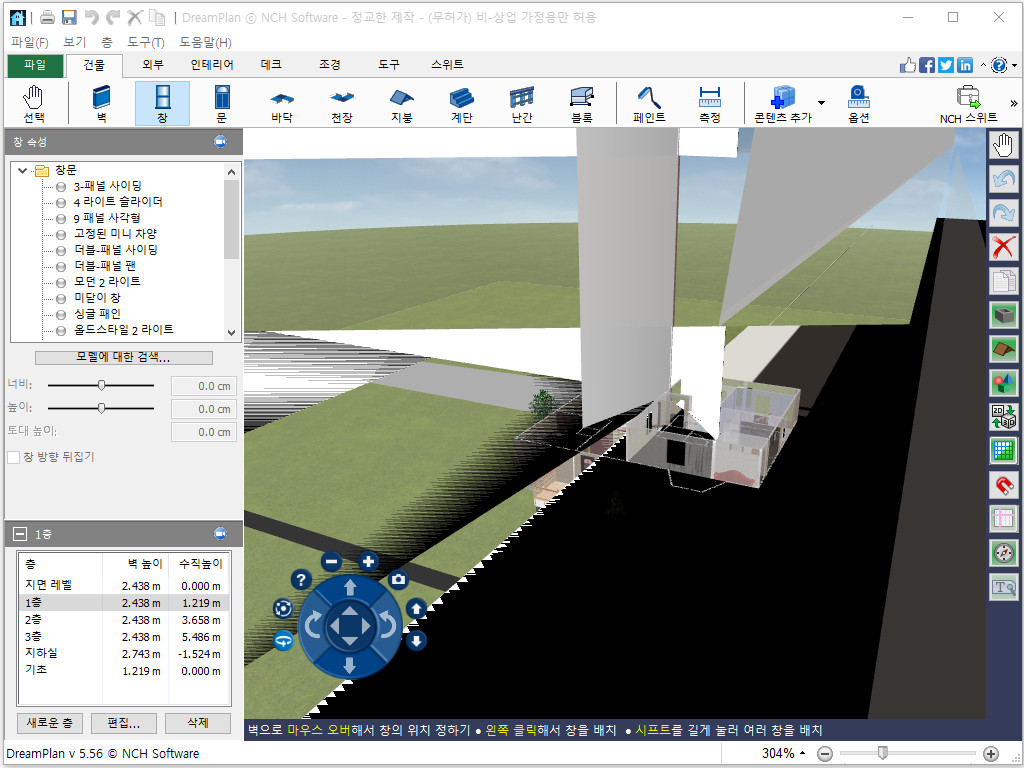1024x768 pixels.
Task: Click the 너비 width slider handle
Action: click(x=101, y=386)
